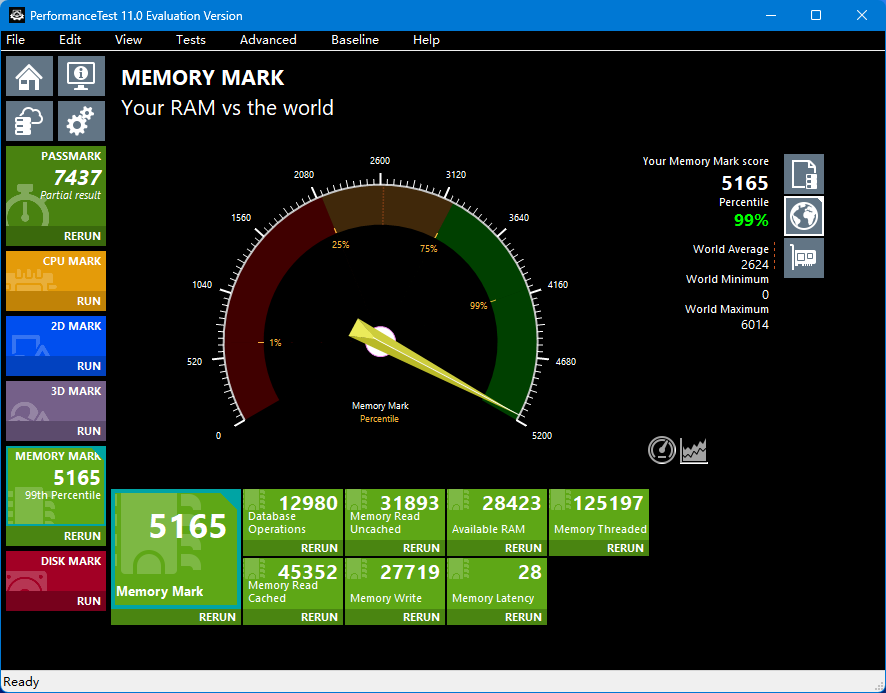This screenshot has height=693, width=886.
Task: Click the memory hardware card icon
Action: click(x=804, y=258)
